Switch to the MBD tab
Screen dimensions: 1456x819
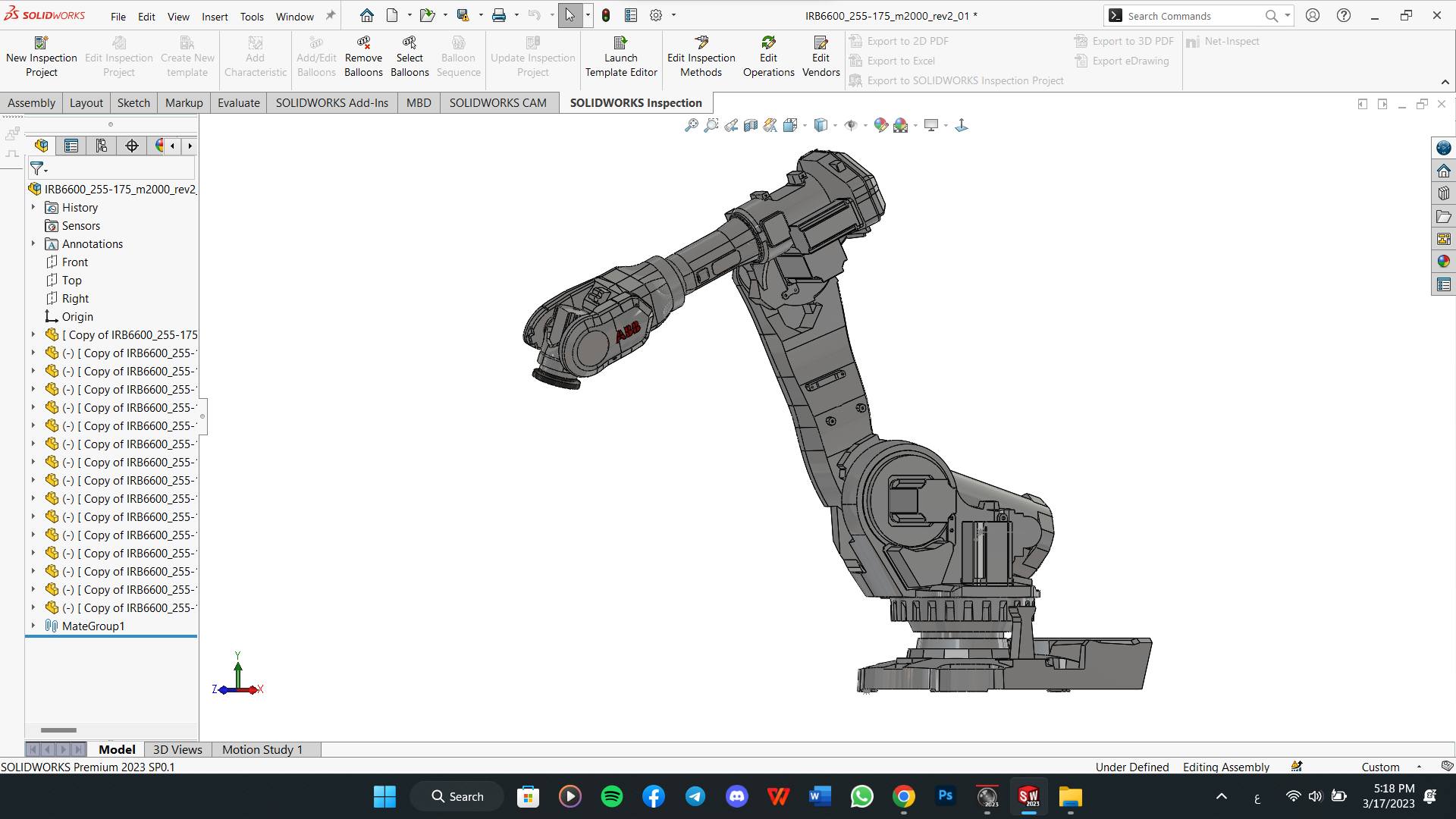tap(419, 103)
